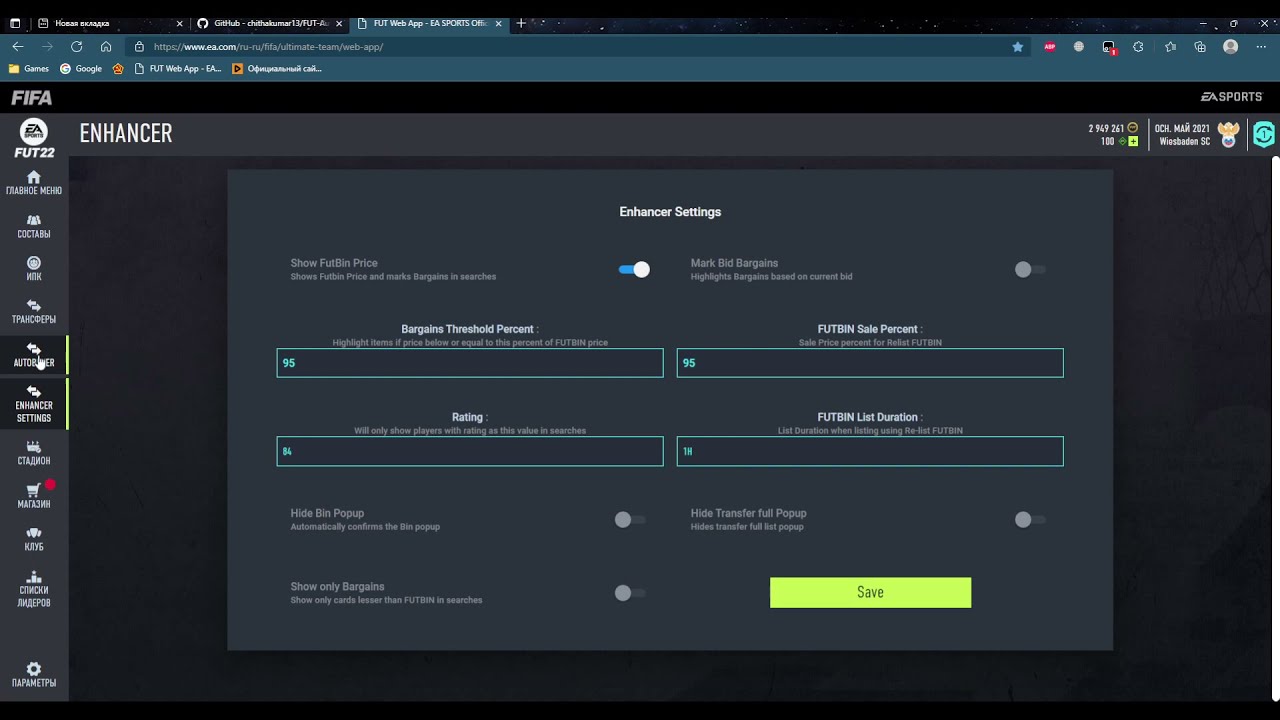Click the club crest badge

click(x=1229, y=134)
